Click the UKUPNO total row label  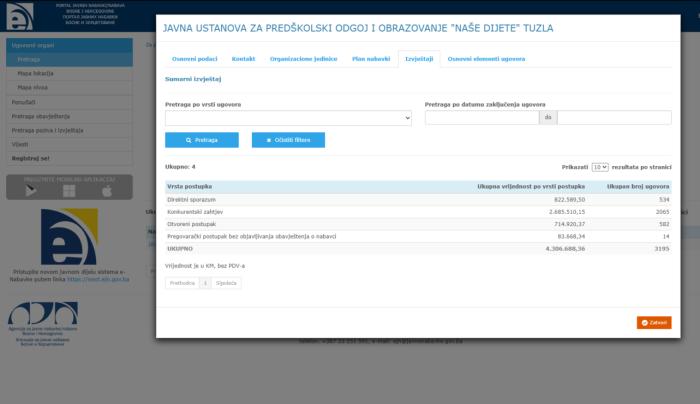click(x=180, y=249)
